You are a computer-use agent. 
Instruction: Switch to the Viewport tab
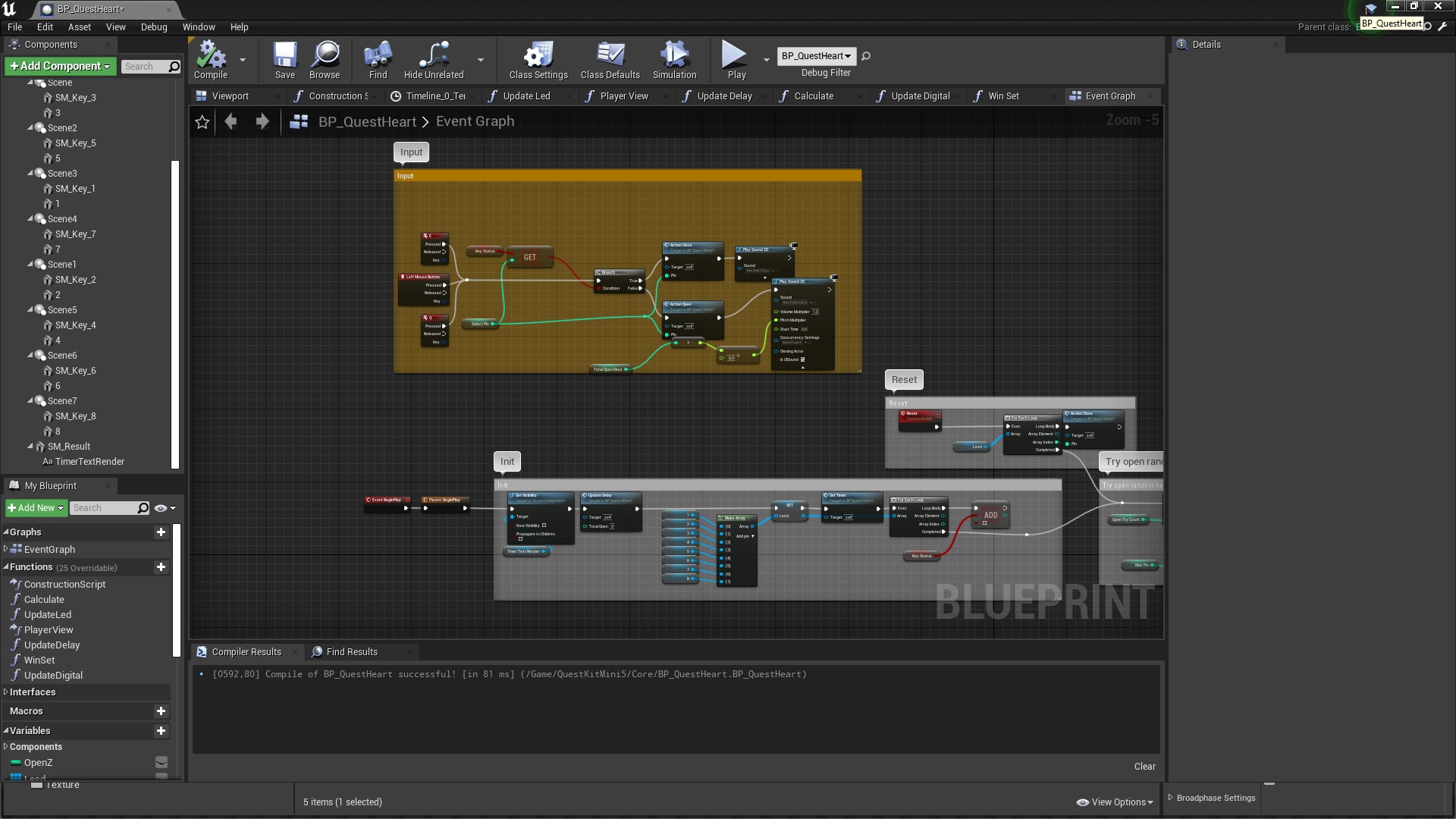(230, 96)
